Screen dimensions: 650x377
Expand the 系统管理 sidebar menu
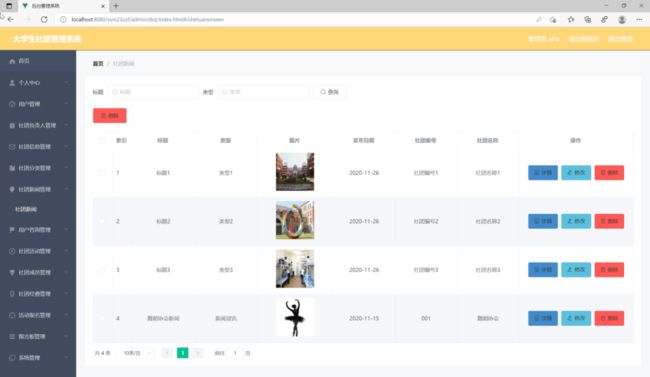(38, 358)
